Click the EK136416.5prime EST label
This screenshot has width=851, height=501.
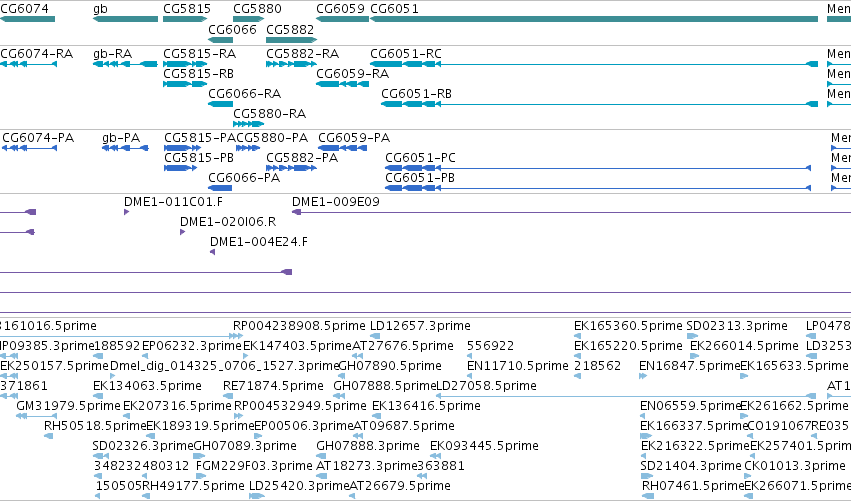pyautogui.click(x=426, y=406)
